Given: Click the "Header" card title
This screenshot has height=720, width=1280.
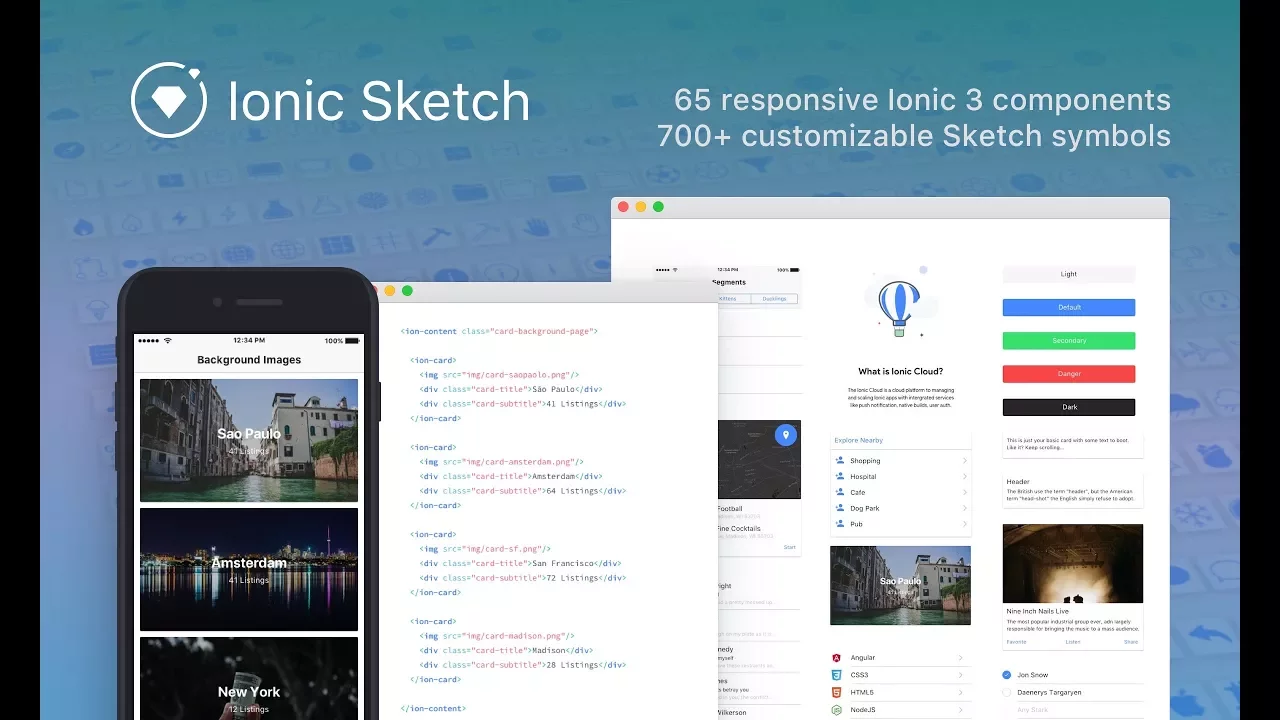Looking at the screenshot, I should [1018, 482].
